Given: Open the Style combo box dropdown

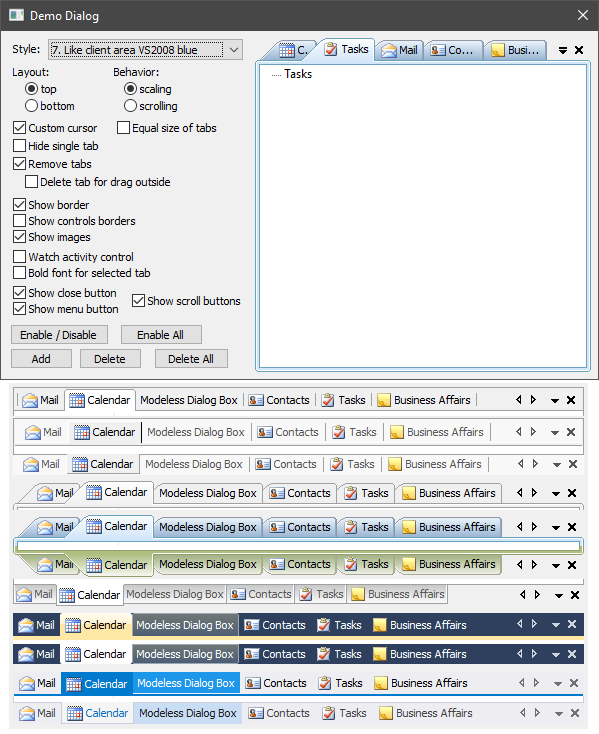Looking at the screenshot, I should pos(234,50).
